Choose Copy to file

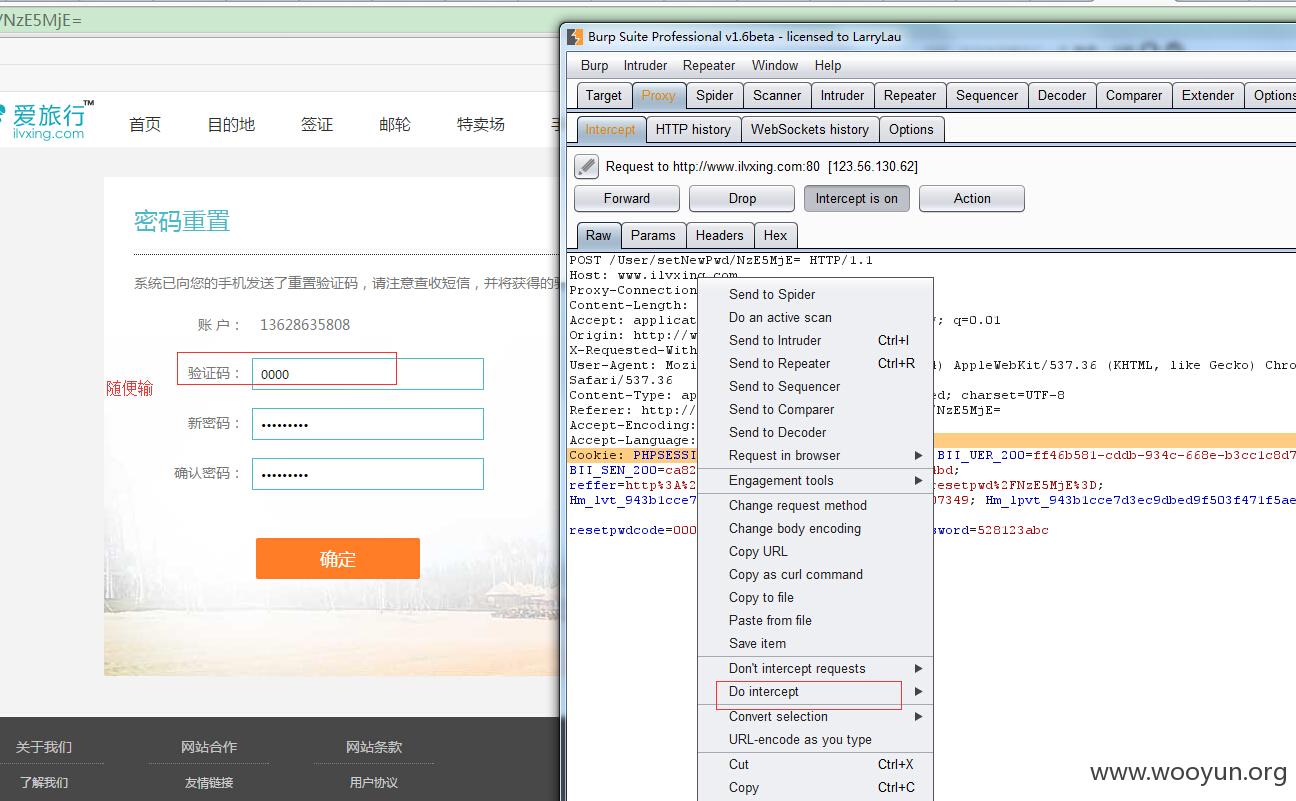point(815,597)
